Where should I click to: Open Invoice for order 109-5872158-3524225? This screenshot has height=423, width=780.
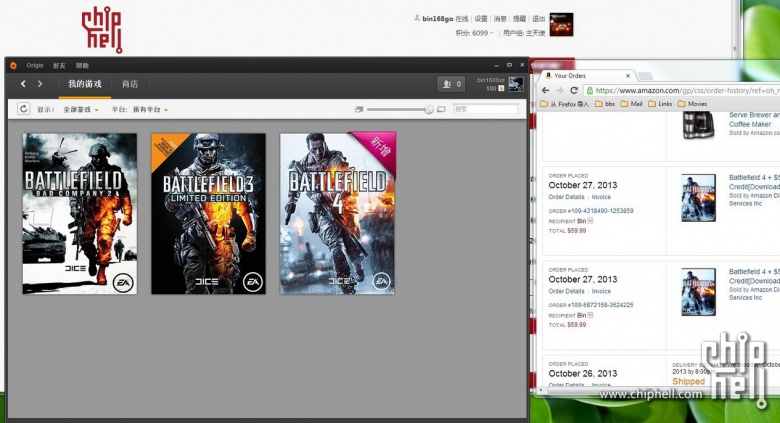601,291
